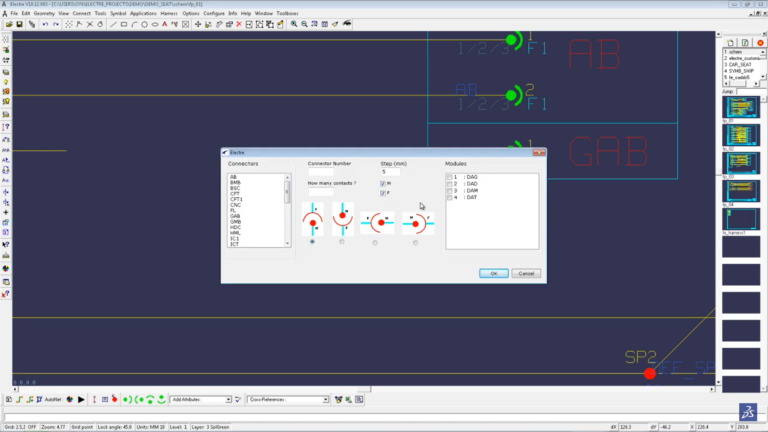Select third connector orientation radio button
This screenshot has height=432, width=768.
(375, 242)
